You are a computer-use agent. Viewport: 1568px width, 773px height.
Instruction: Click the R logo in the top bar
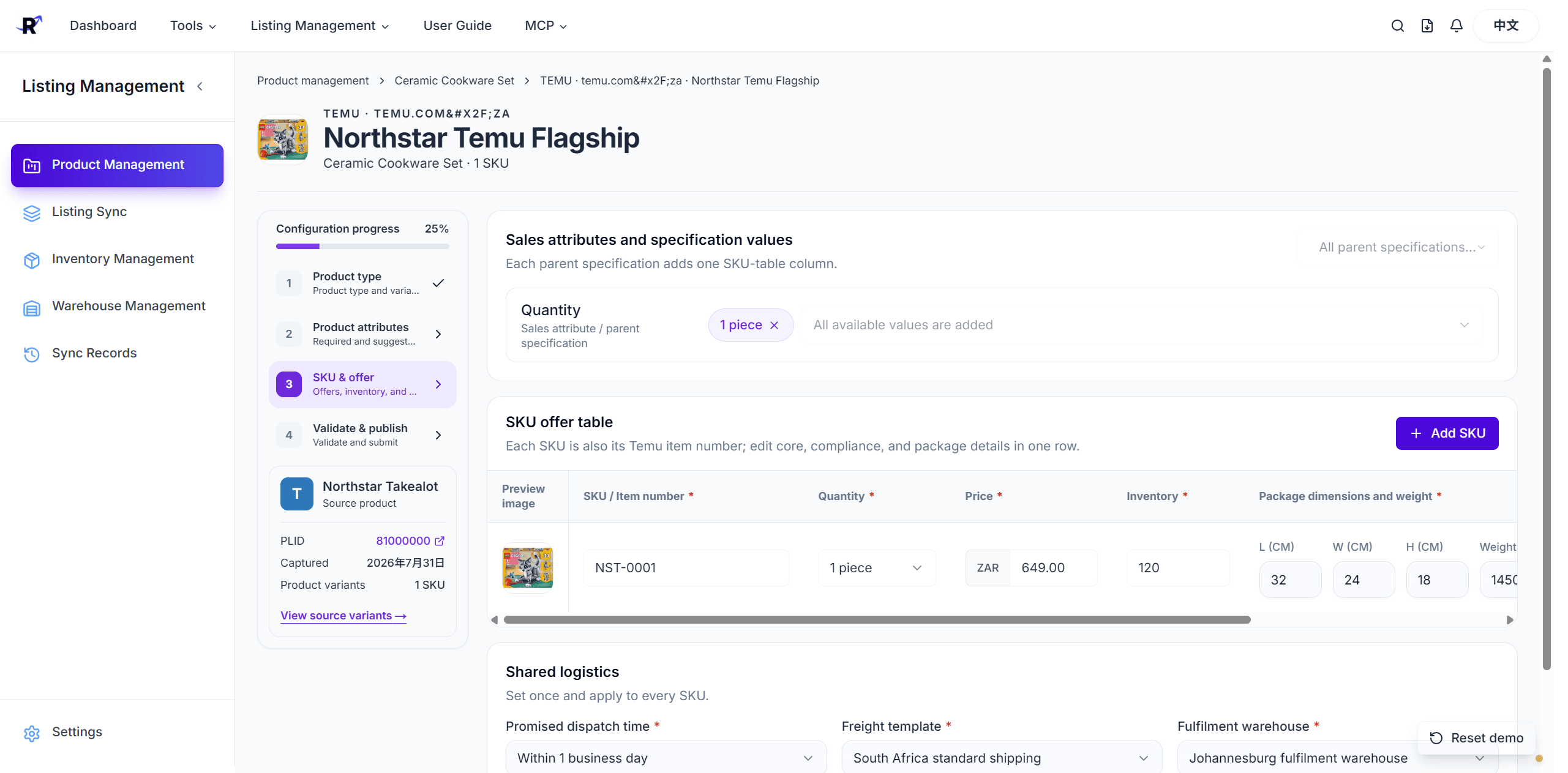pos(29,25)
